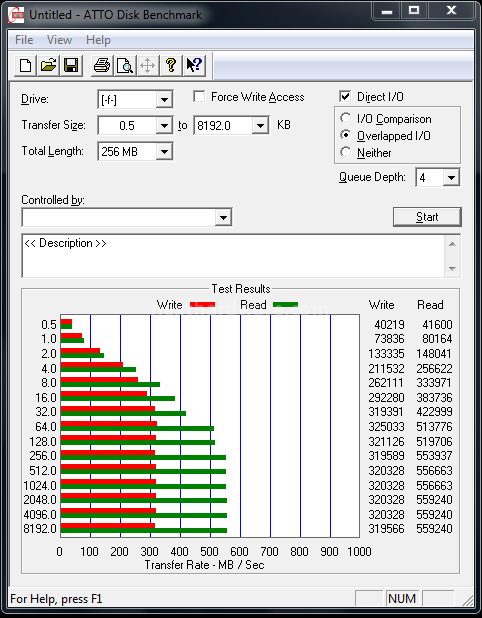Open the View menu
The image size is (482, 618).
[60, 40]
